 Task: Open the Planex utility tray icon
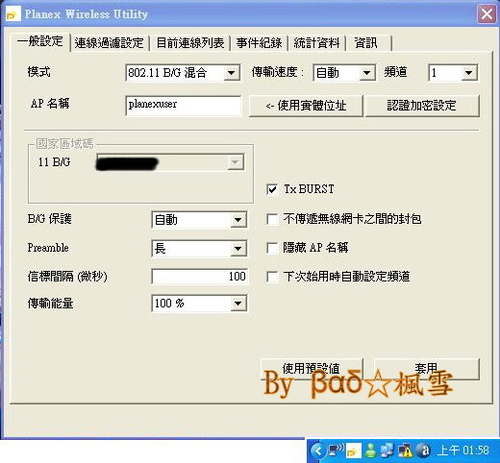tap(353, 451)
